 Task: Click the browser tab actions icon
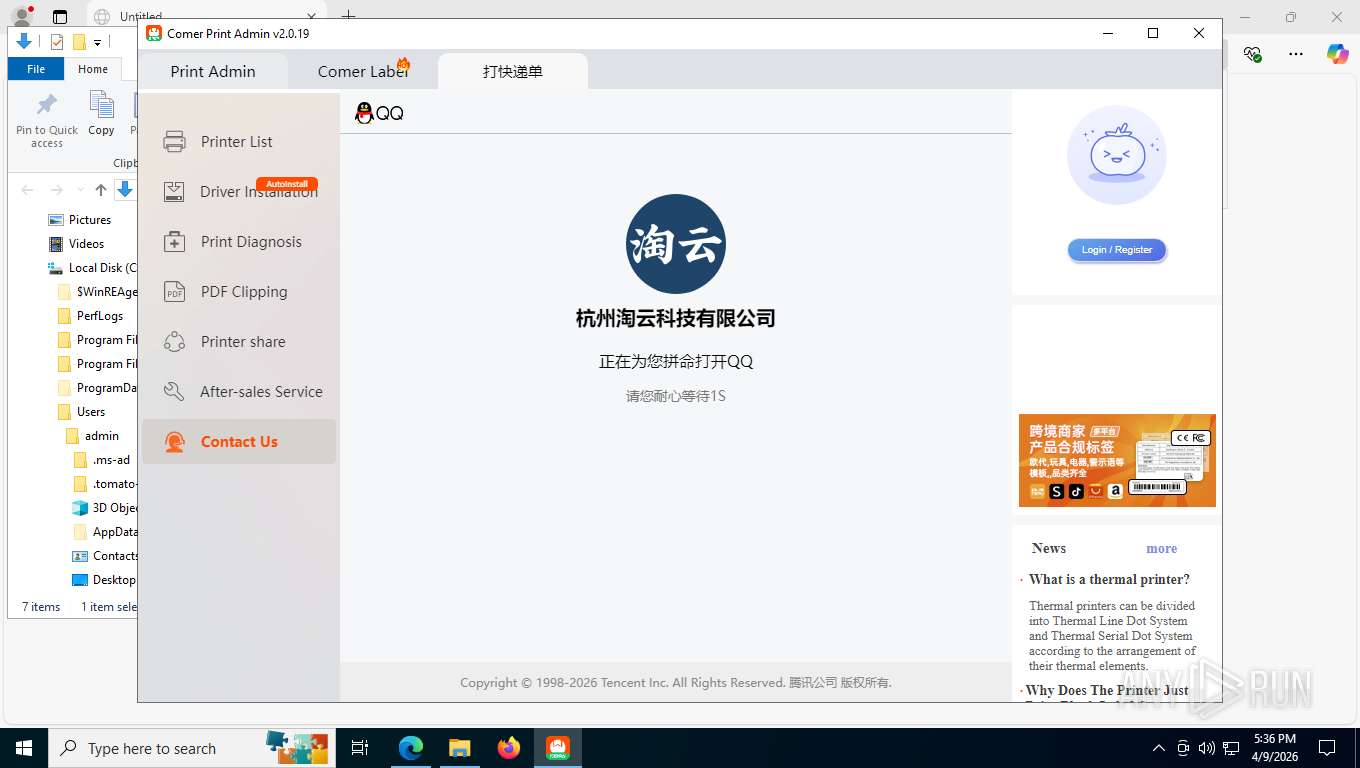tap(60, 16)
